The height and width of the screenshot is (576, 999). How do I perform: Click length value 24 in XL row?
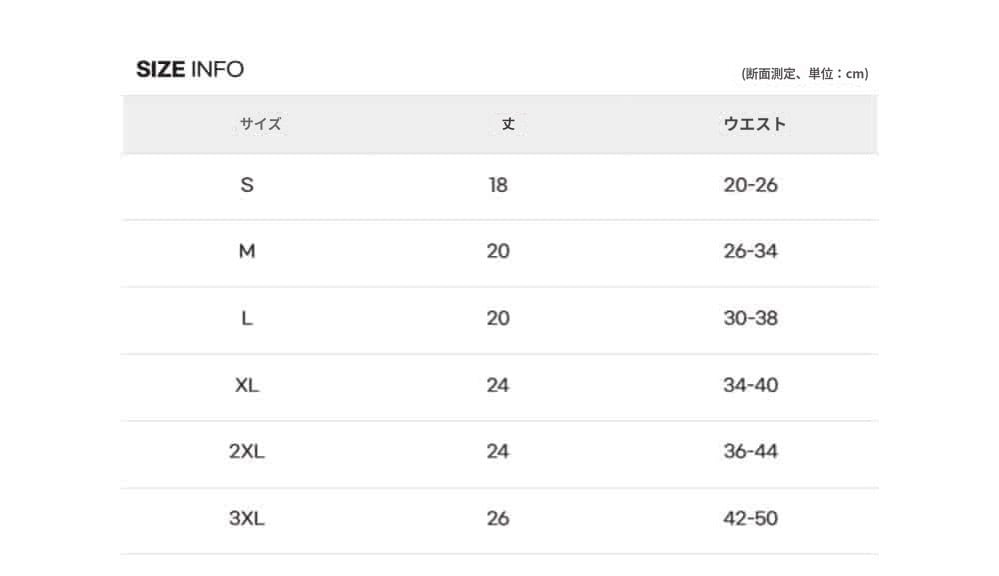[x=498, y=385]
